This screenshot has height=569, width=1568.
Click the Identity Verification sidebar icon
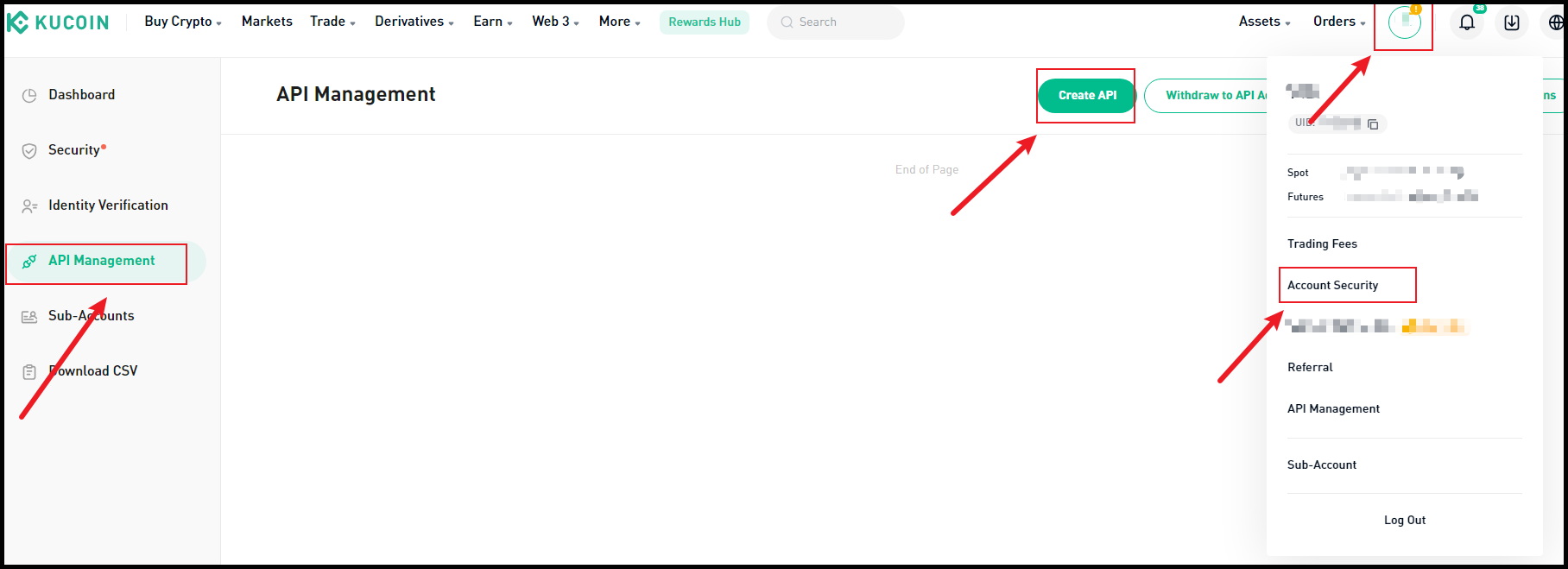pyautogui.click(x=29, y=205)
